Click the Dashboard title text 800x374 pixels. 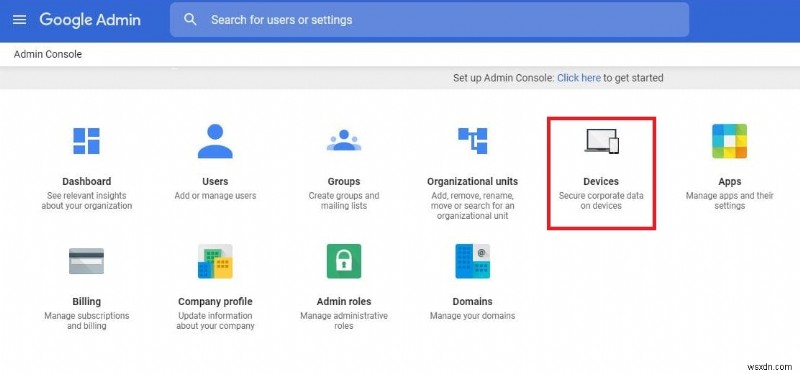tap(86, 181)
